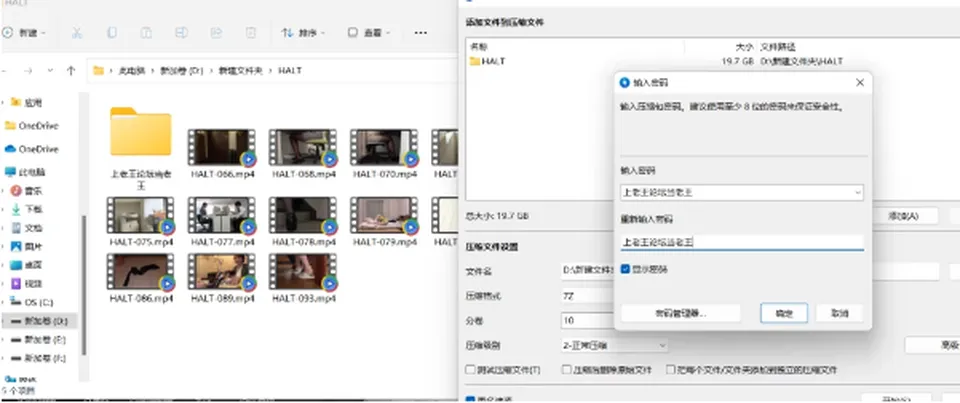
Task: Click the re-enter password input field
Action: (741, 243)
